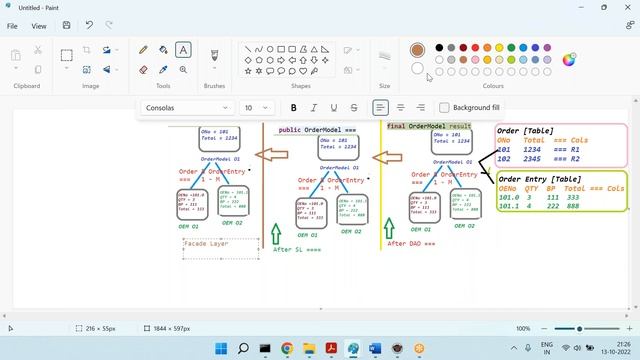Image resolution: width=640 pixels, height=360 pixels.
Task: Open Word from the taskbar
Action: (375, 349)
